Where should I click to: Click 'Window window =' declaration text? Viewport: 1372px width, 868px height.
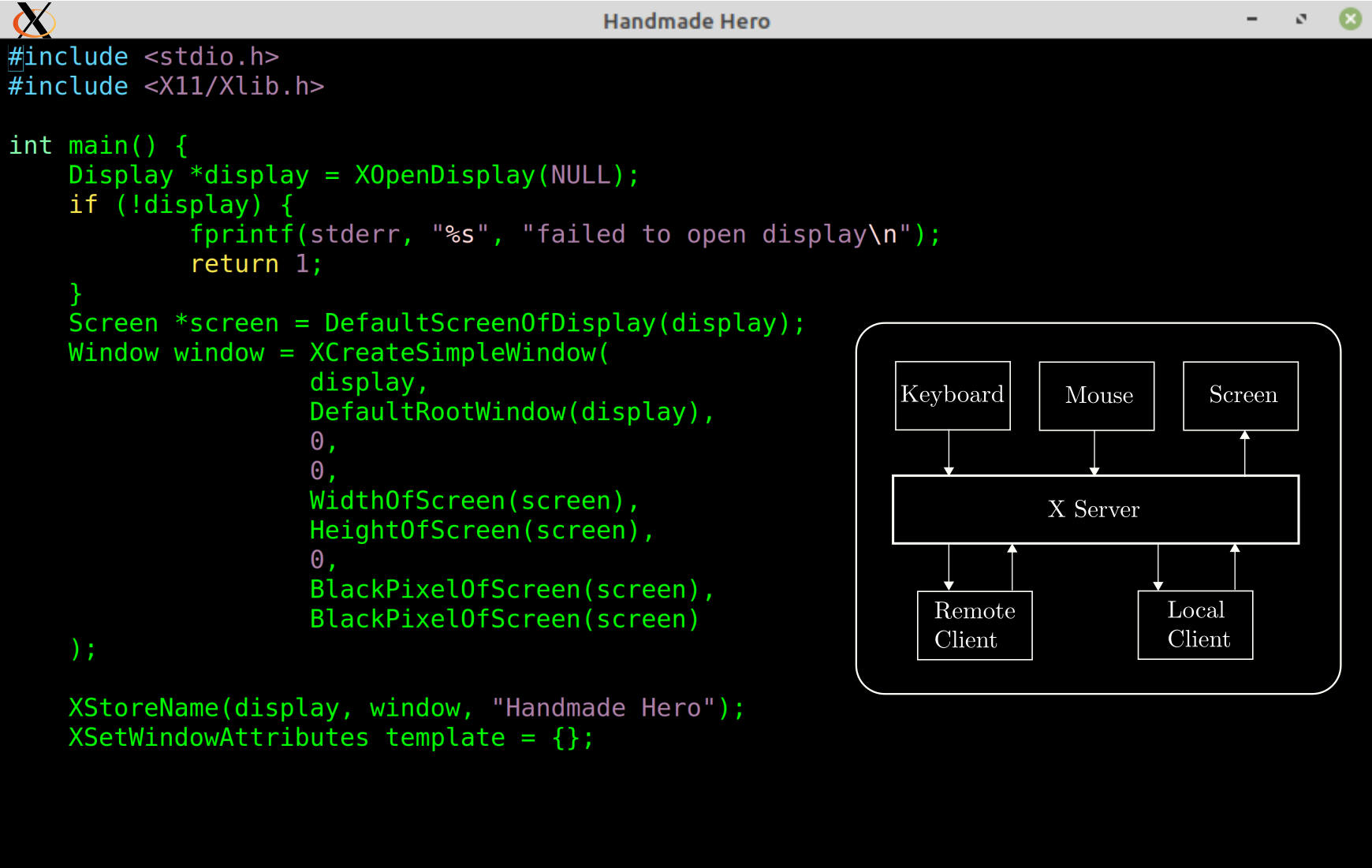click(181, 353)
